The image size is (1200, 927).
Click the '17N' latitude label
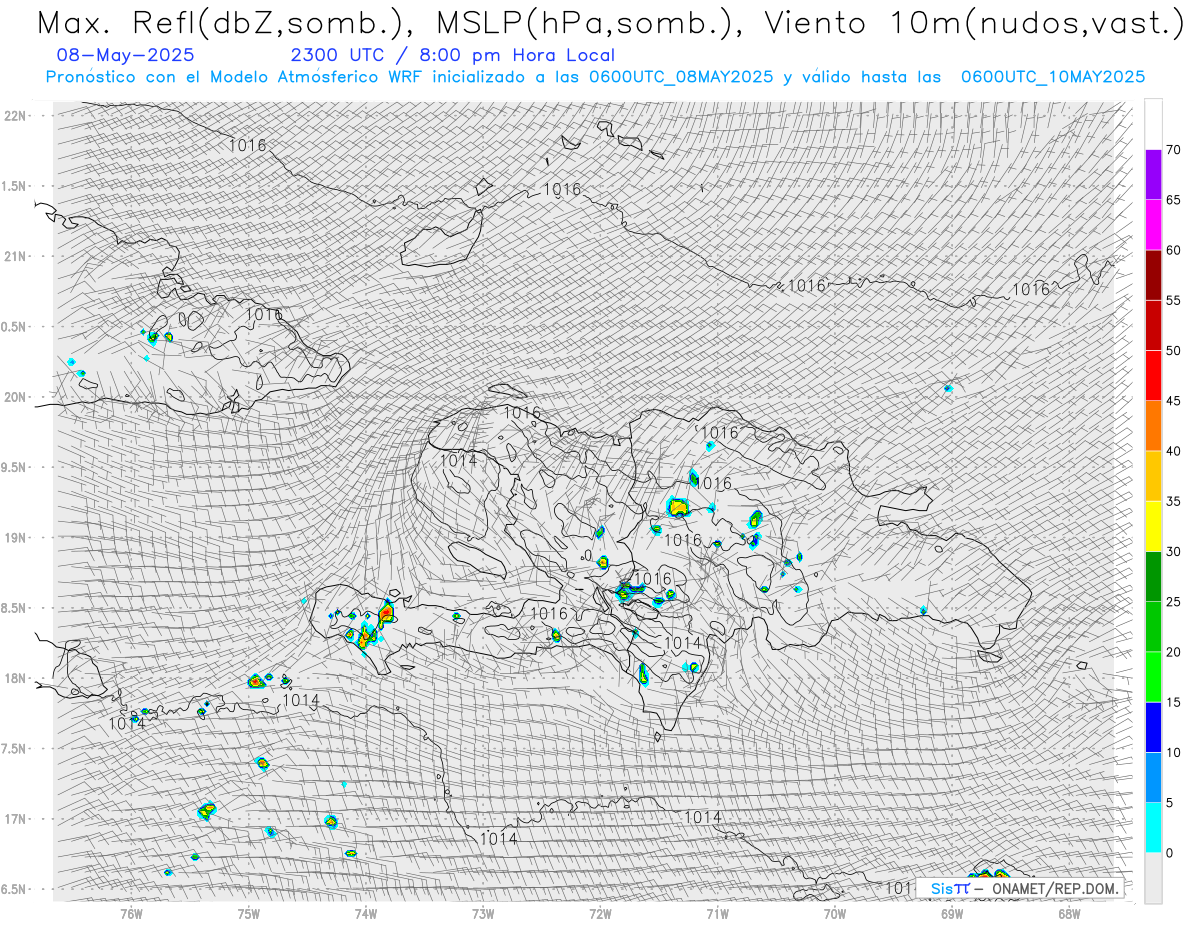pos(15,819)
